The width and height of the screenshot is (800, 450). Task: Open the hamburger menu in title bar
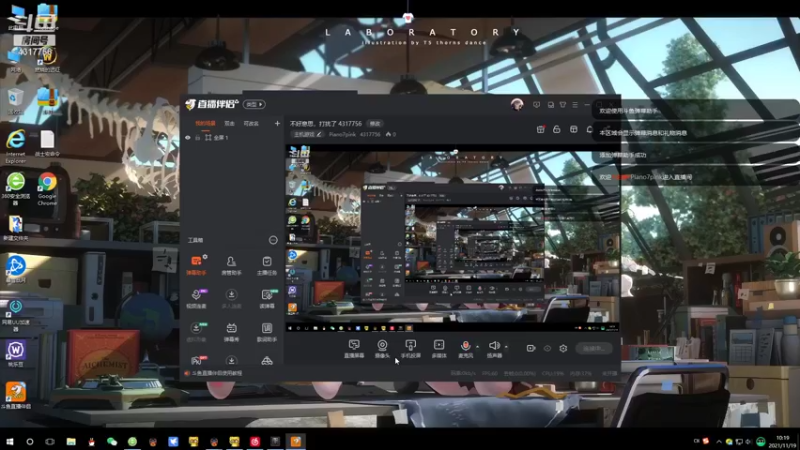point(575,105)
